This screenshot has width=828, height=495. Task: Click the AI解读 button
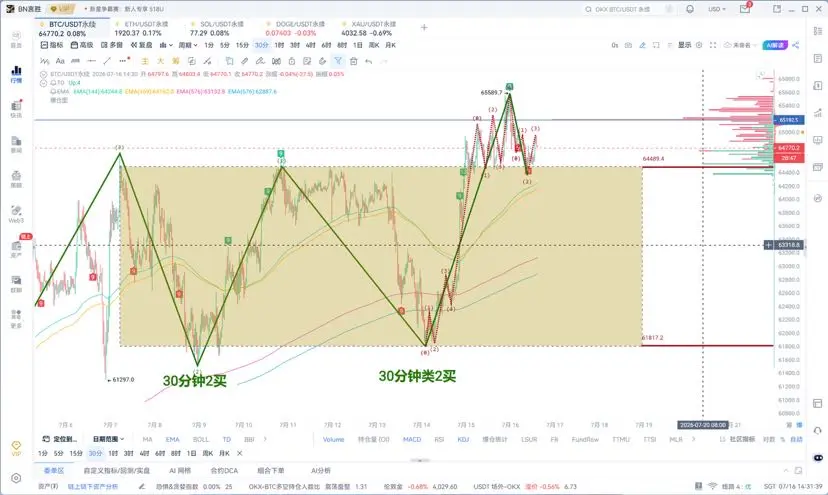[775, 45]
